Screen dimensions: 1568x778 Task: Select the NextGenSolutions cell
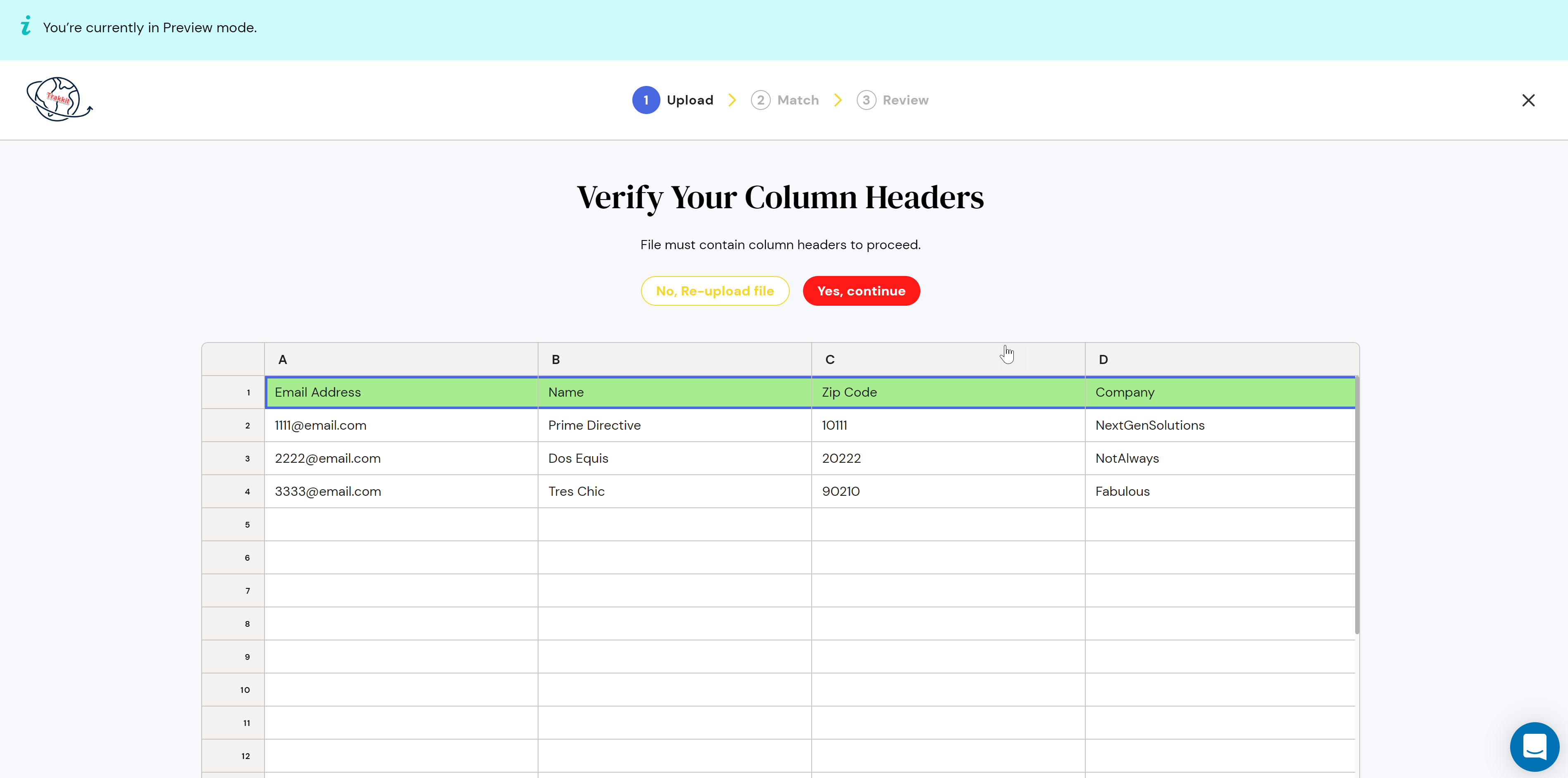click(1220, 426)
